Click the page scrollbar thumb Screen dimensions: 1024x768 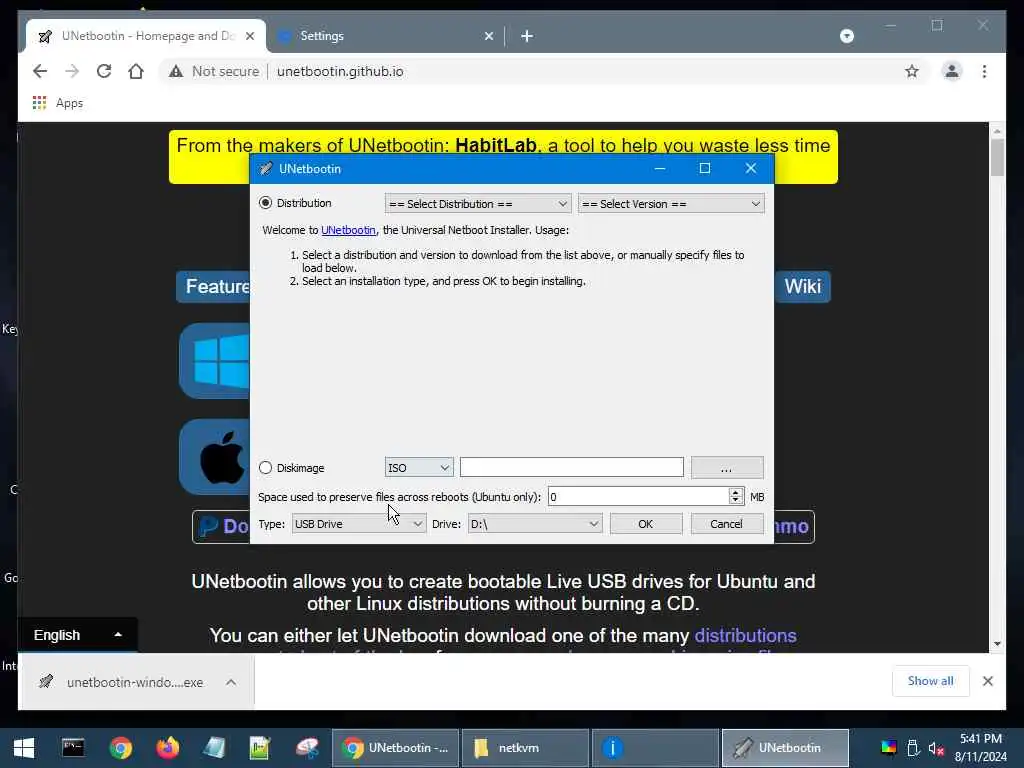(997, 157)
